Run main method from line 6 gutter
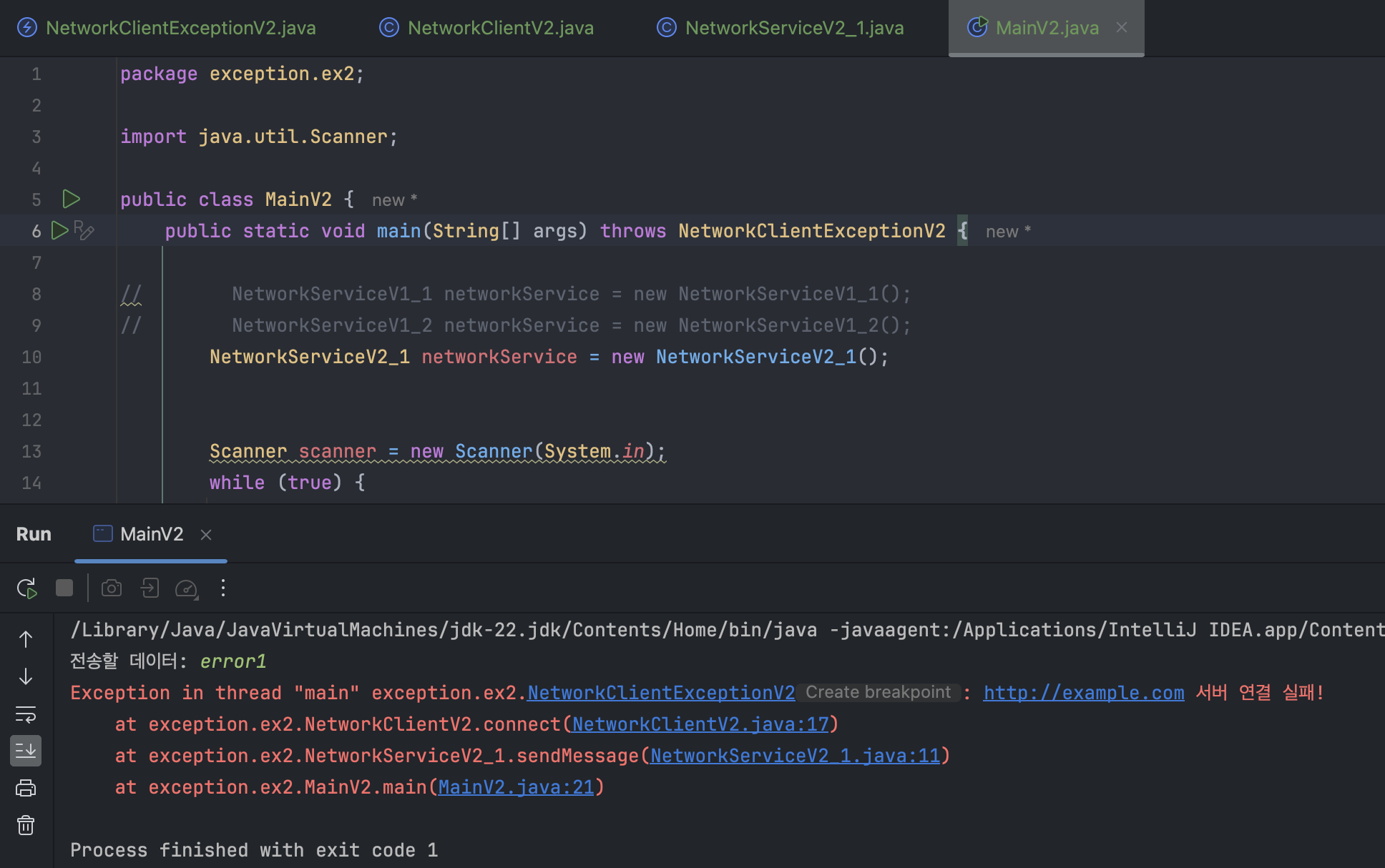The image size is (1385, 868). click(x=60, y=230)
